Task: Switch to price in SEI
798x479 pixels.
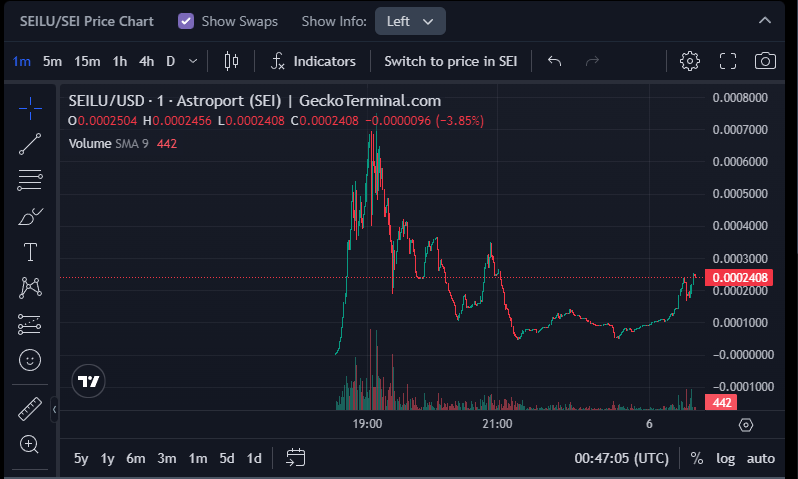Action: point(450,61)
